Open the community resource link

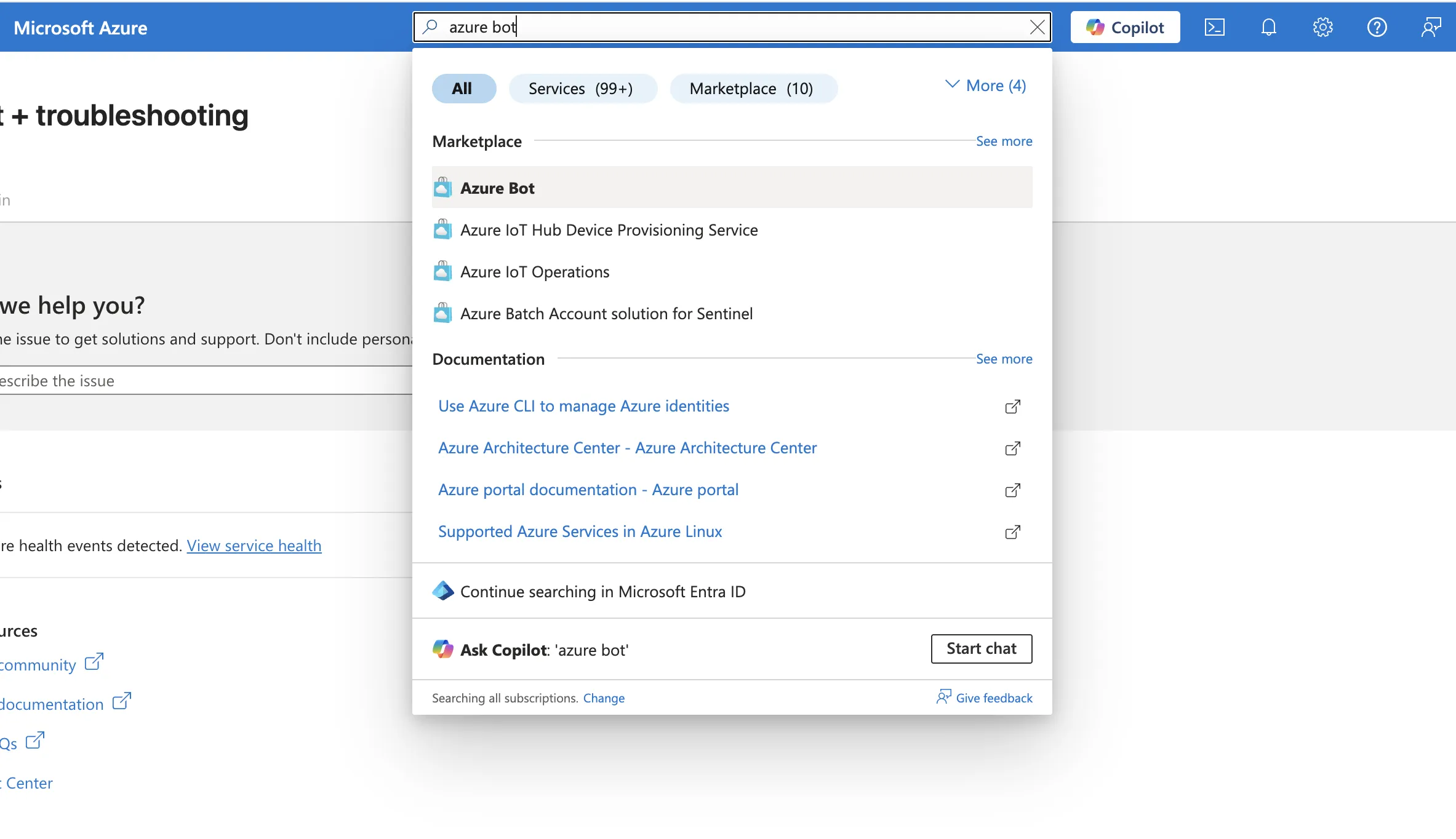click(38, 665)
